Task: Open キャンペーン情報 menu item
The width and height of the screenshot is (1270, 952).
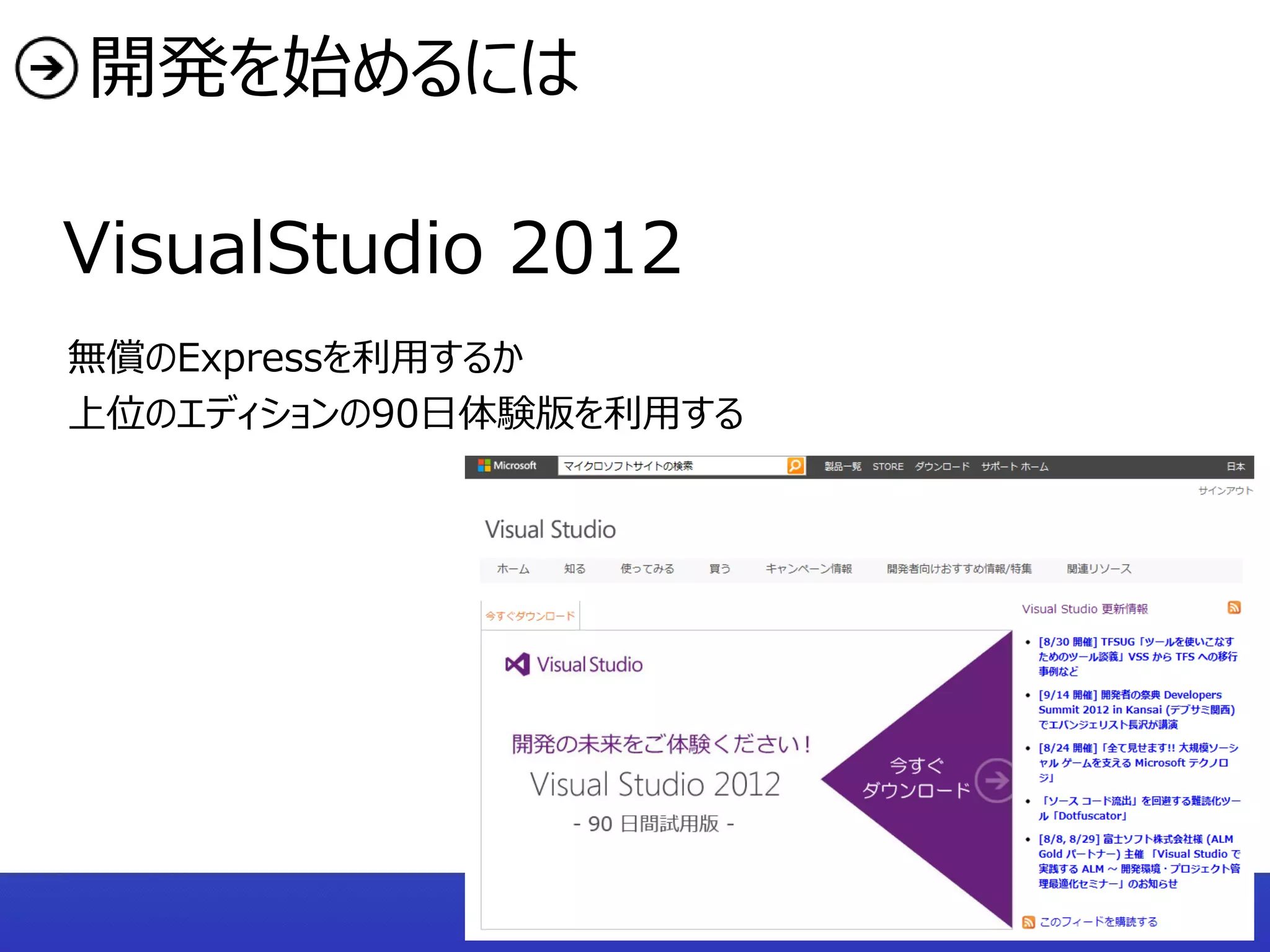Action: [x=809, y=569]
